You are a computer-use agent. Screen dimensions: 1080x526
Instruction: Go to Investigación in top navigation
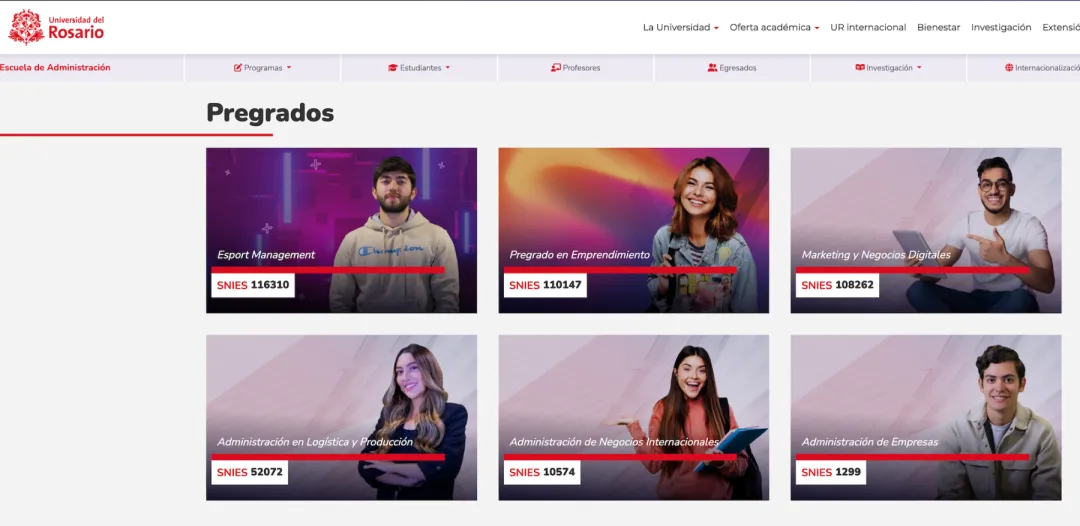click(1001, 28)
